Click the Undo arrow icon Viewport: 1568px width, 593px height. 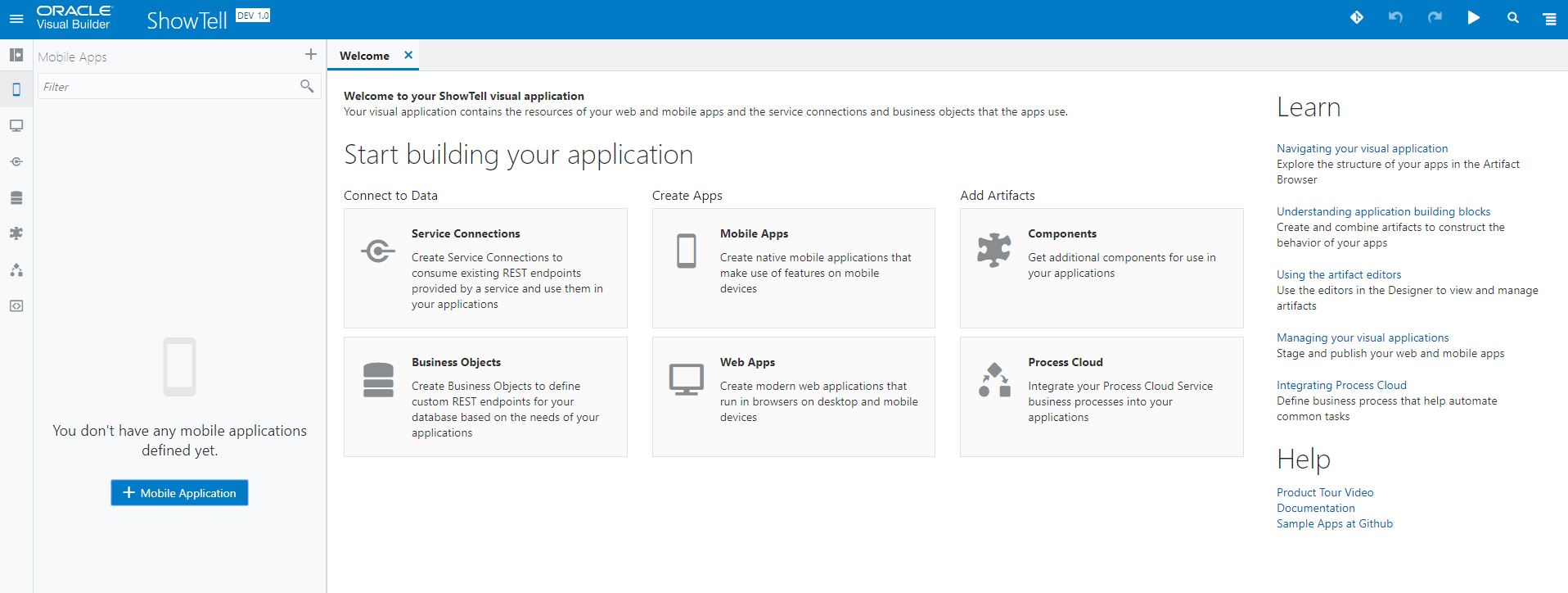1395,17
